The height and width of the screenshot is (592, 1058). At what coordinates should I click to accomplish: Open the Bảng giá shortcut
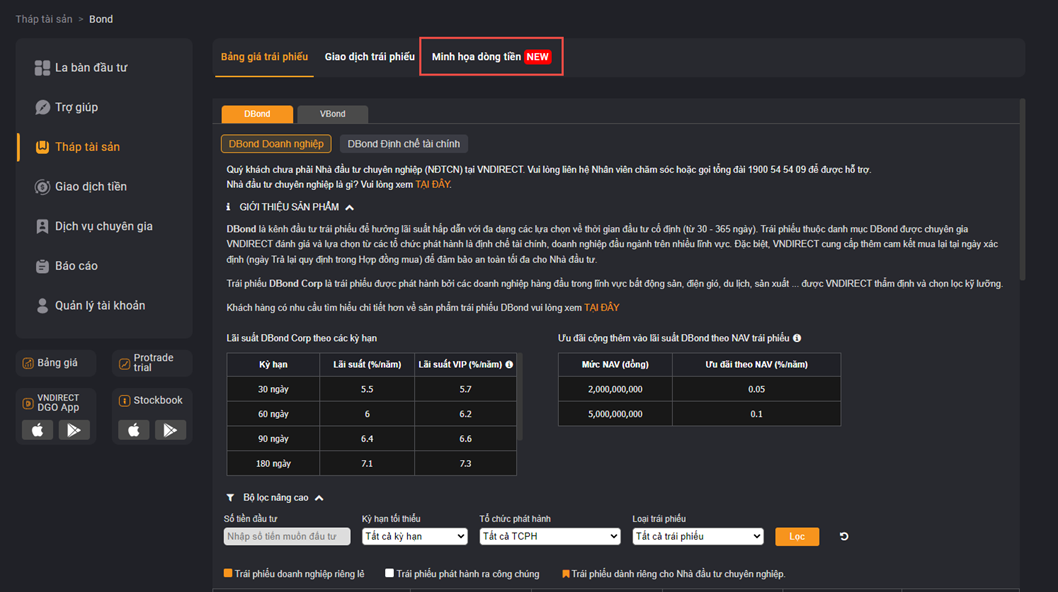(56, 363)
